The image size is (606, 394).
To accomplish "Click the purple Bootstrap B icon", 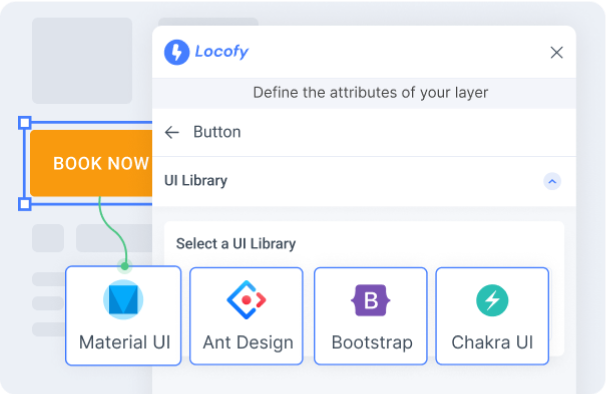I will pyautogui.click(x=371, y=300).
